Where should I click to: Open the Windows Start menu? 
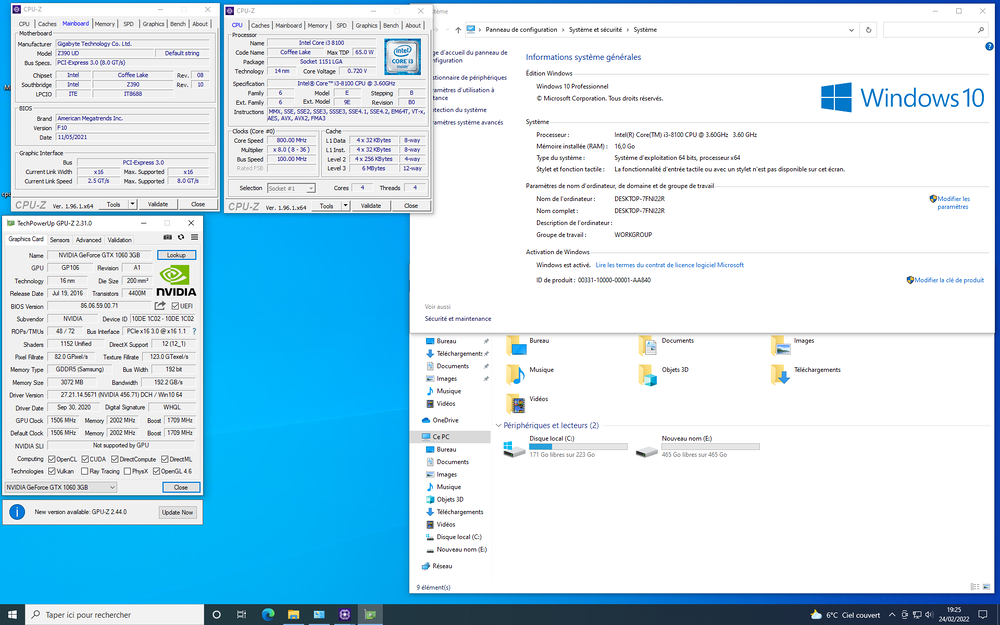[12, 614]
